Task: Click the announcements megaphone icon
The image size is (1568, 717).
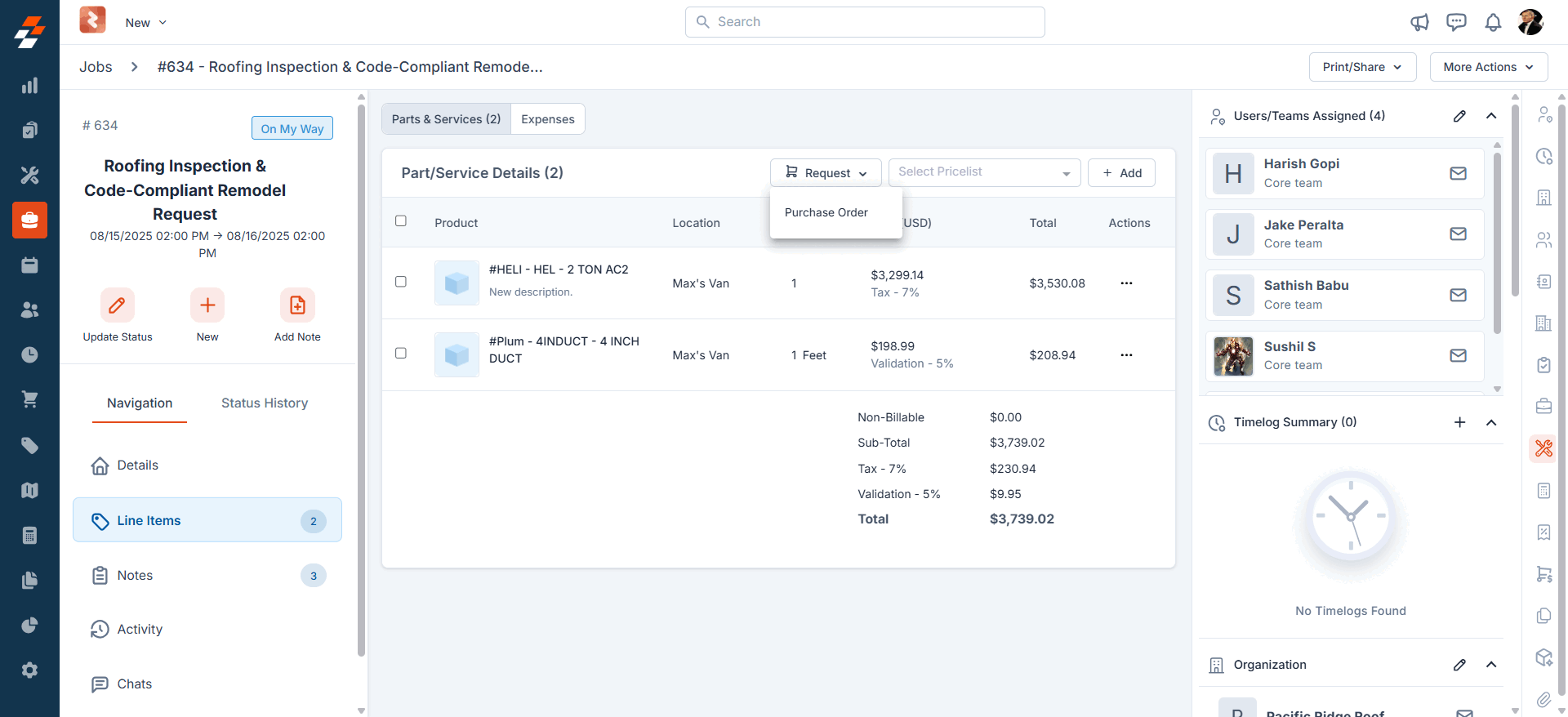Action: pos(1419,22)
